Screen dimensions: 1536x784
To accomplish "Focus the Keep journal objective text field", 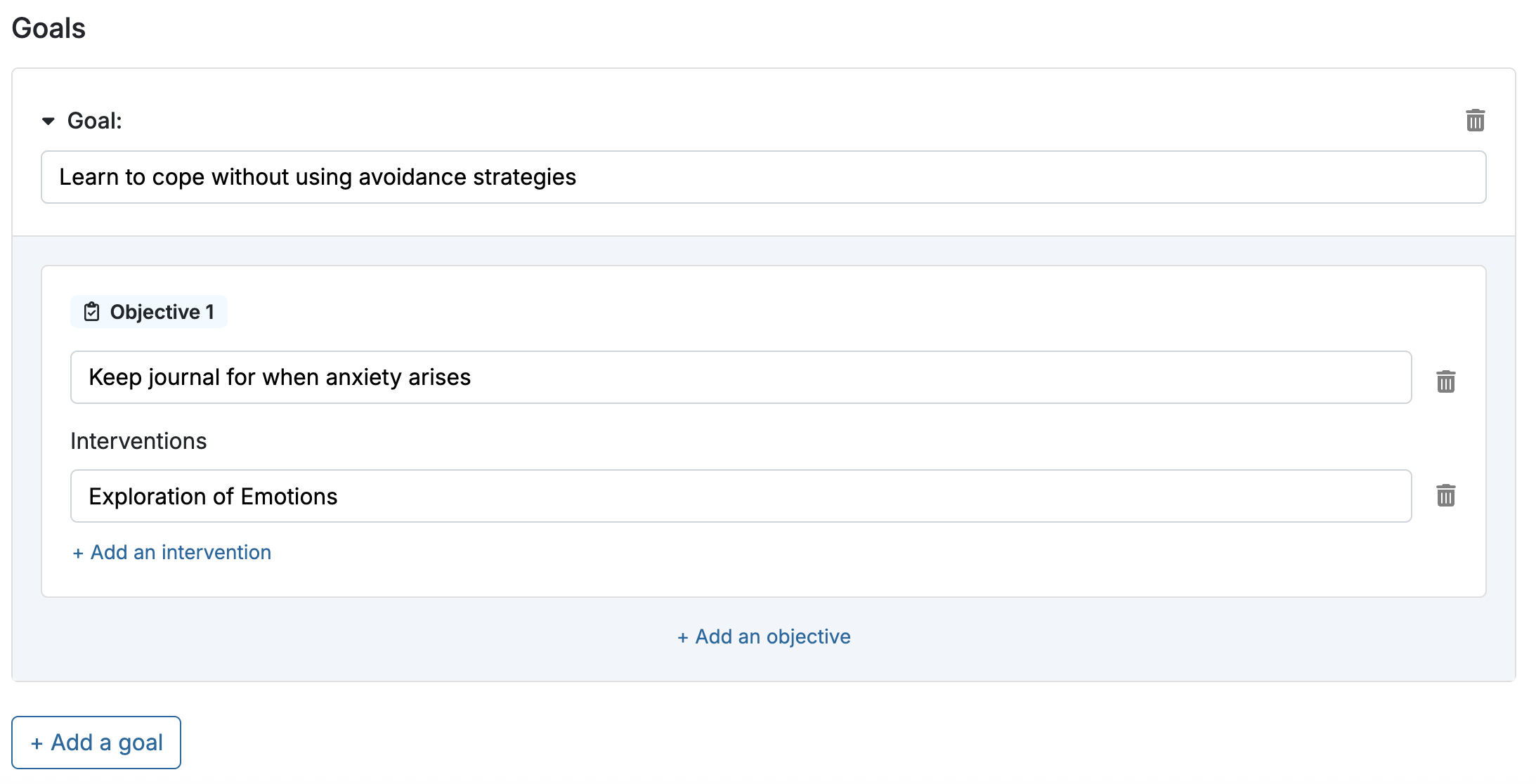I will pos(741,377).
